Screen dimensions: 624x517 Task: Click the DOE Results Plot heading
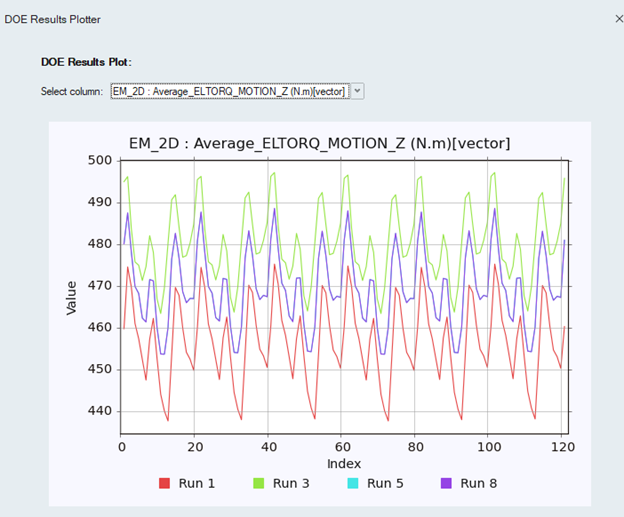click(86, 62)
